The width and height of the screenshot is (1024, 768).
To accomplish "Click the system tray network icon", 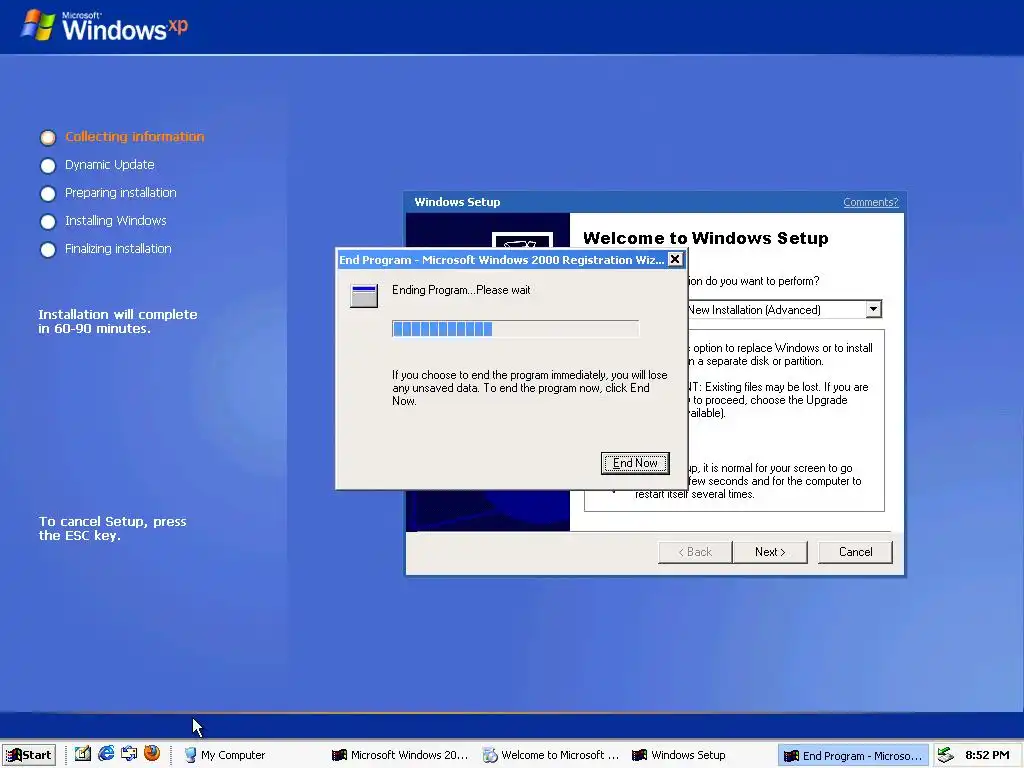I will pos(945,756).
